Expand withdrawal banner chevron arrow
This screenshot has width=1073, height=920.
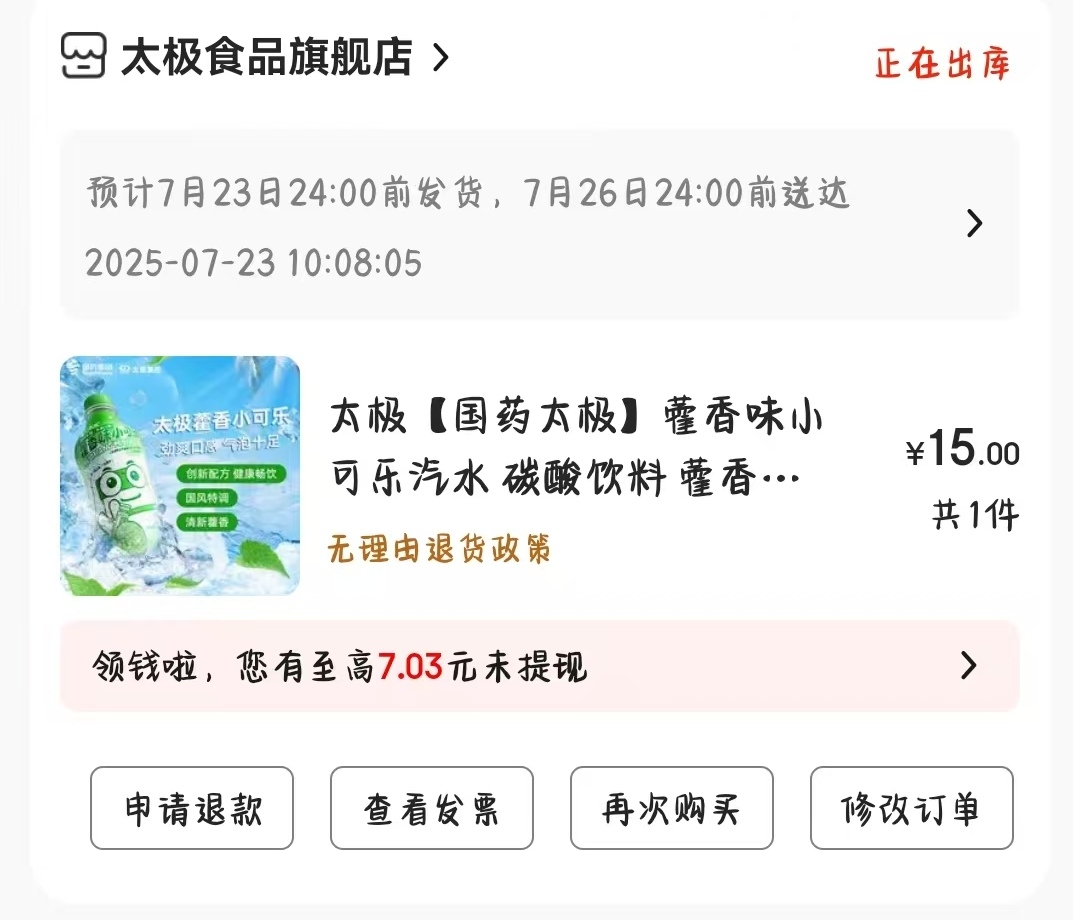(x=968, y=665)
